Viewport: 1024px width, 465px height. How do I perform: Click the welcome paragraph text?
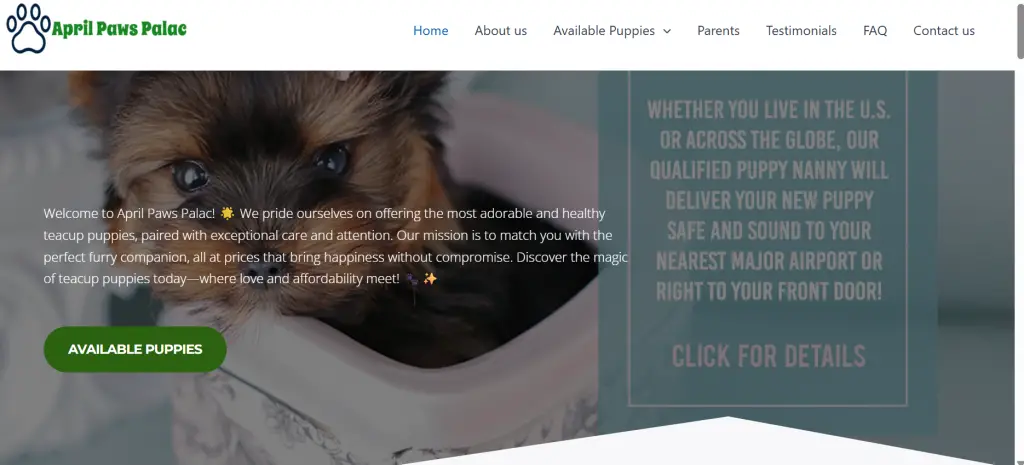click(336, 246)
